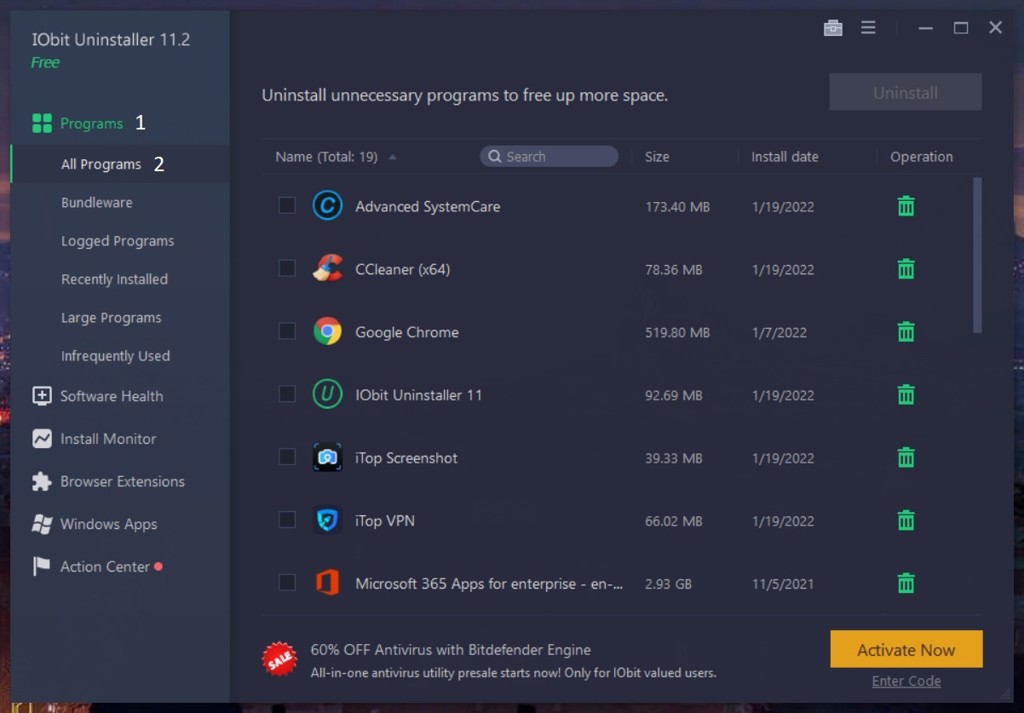This screenshot has height=713, width=1024.
Task: Click the Install Monitor chart icon
Action: 42,438
